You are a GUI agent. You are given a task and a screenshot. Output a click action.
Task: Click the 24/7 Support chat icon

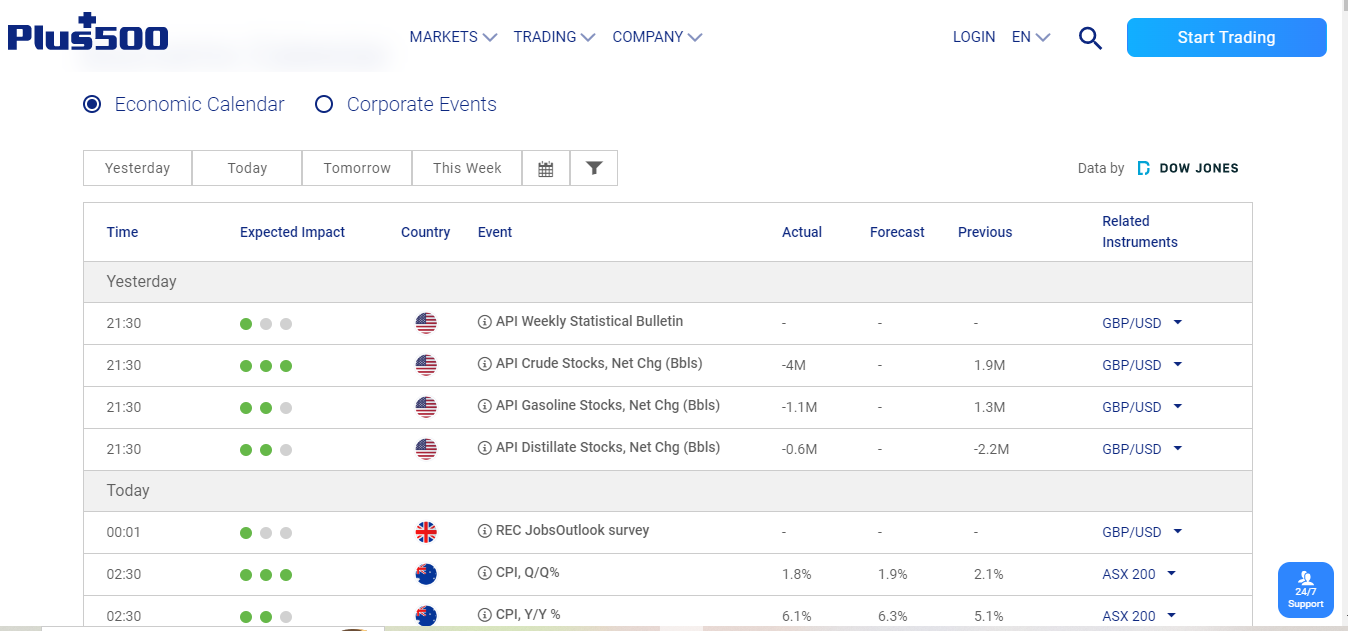click(x=1306, y=590)
